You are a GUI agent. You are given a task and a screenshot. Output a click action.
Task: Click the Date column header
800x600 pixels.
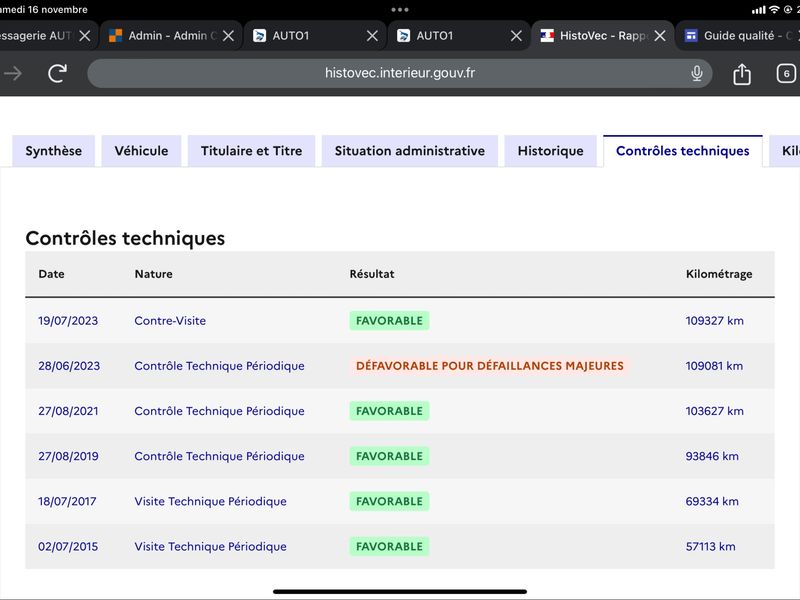(x=52, y=274)
